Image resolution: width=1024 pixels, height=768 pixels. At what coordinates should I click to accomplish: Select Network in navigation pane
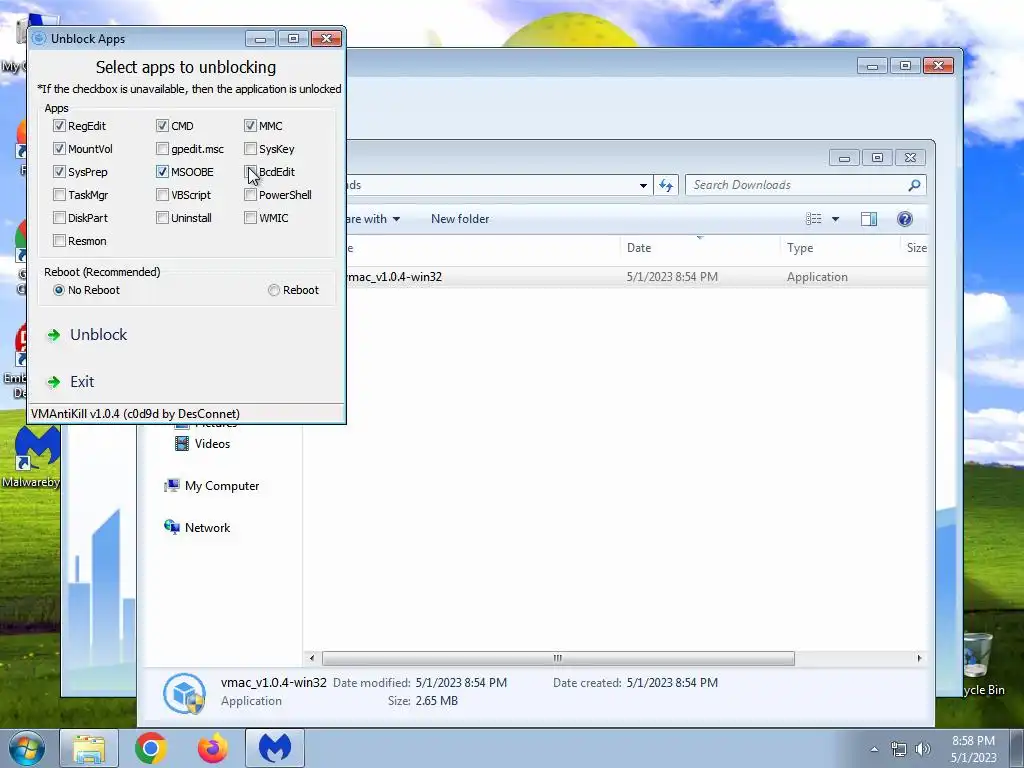point(208,528)
